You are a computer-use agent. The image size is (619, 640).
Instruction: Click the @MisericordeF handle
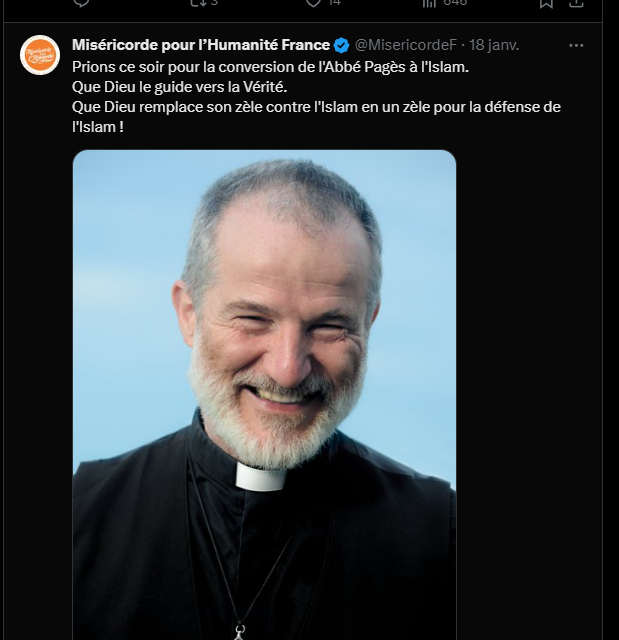click(405, 45)
